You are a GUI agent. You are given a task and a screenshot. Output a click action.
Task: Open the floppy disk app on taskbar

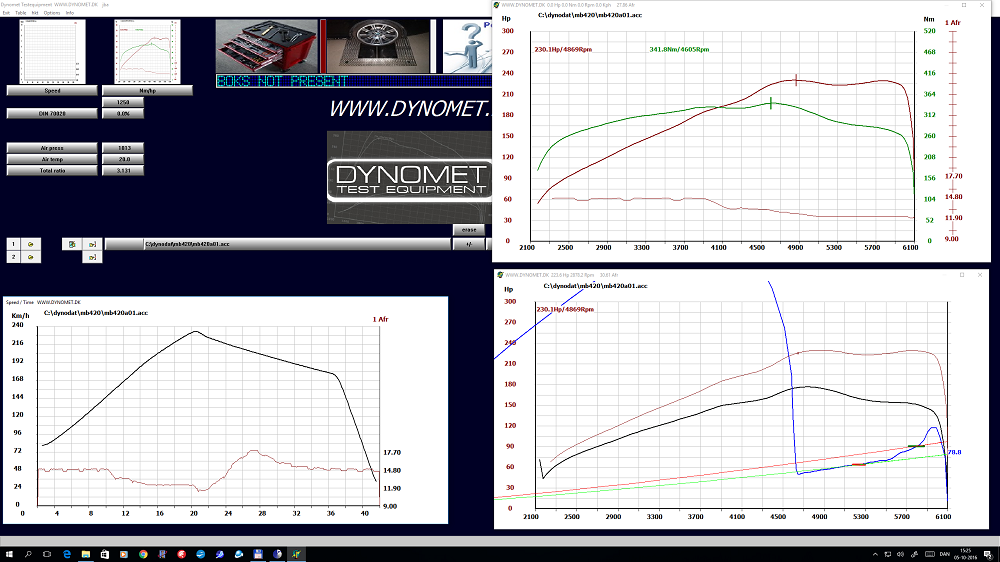coord(258,554)
